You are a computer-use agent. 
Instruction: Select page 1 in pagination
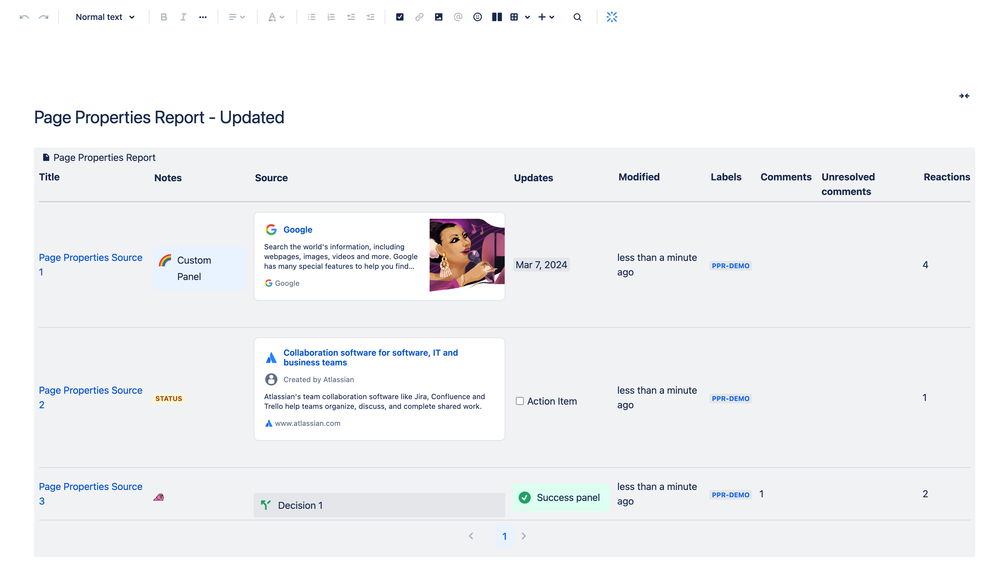tap(504, 537)
